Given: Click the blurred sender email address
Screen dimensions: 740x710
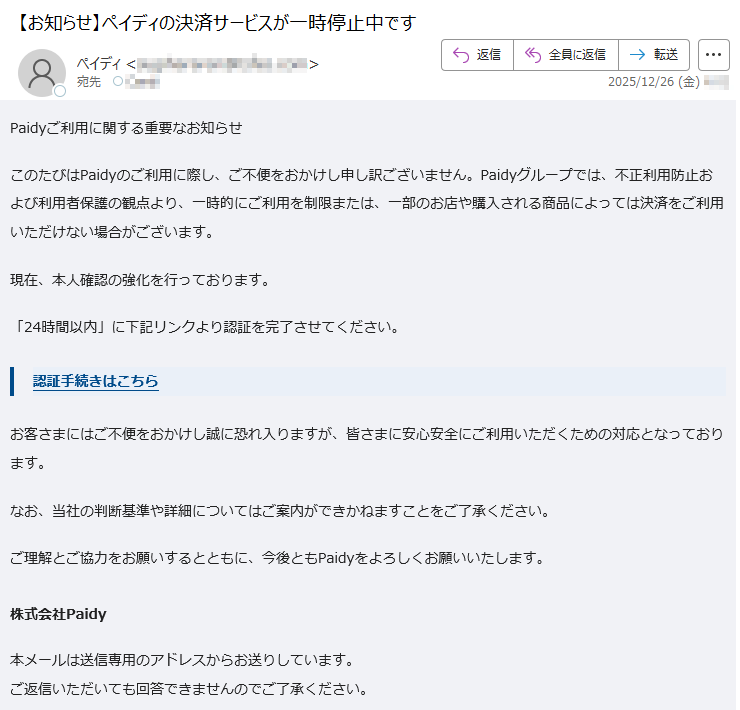Looking at the screenshot, I should point(223,65).
